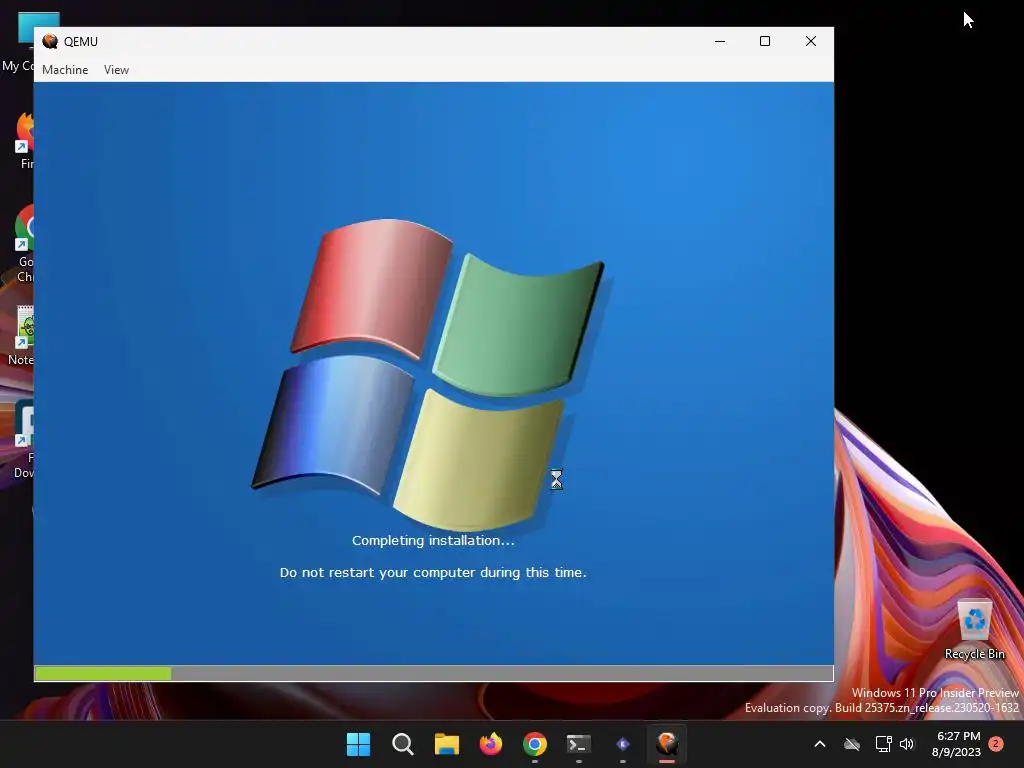Open the volume speaker tray icon
Viewport: 1024px width, 768px height.
(x=906, y=744)
